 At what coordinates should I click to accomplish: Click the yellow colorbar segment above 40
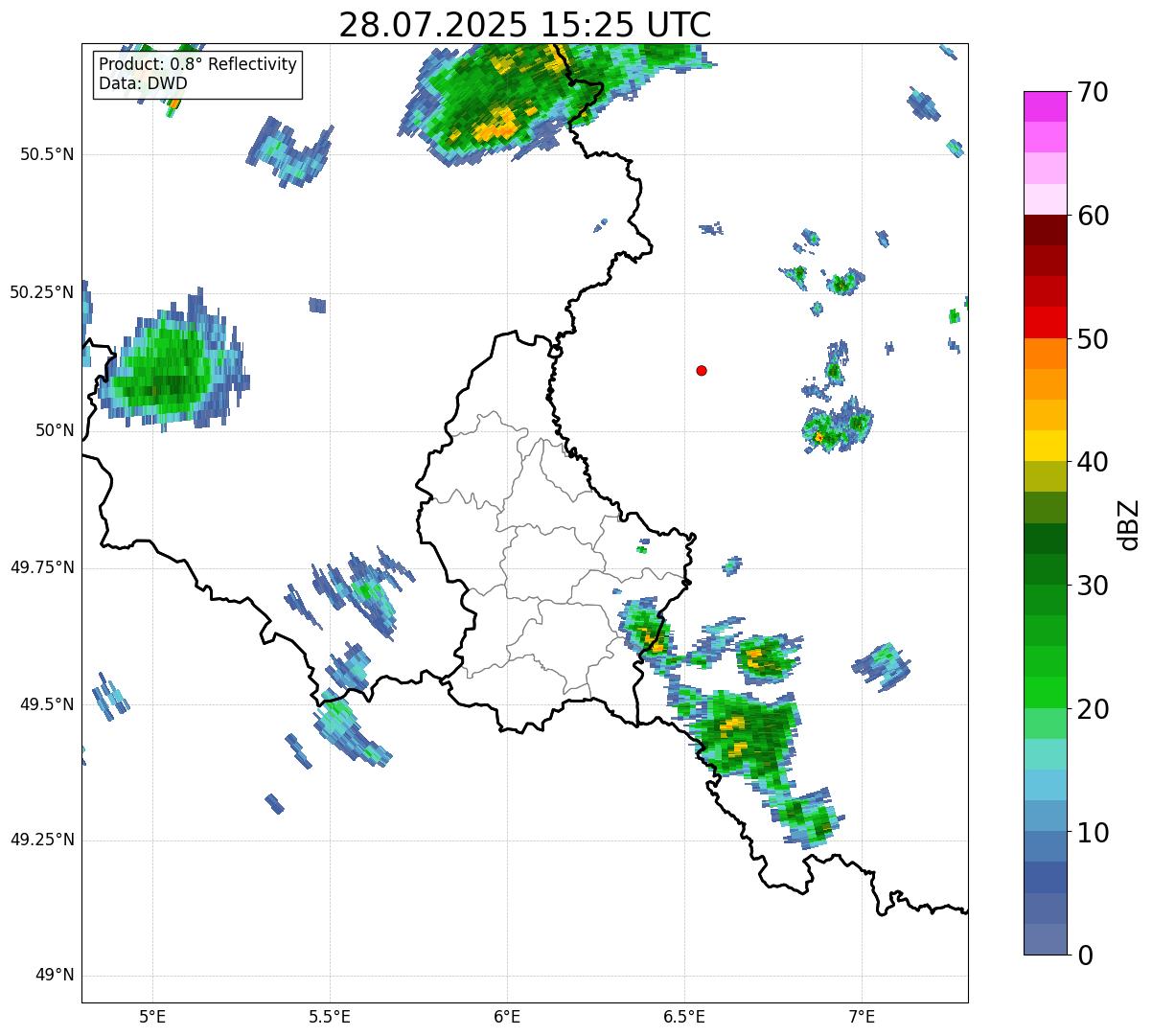point(1045,446)
